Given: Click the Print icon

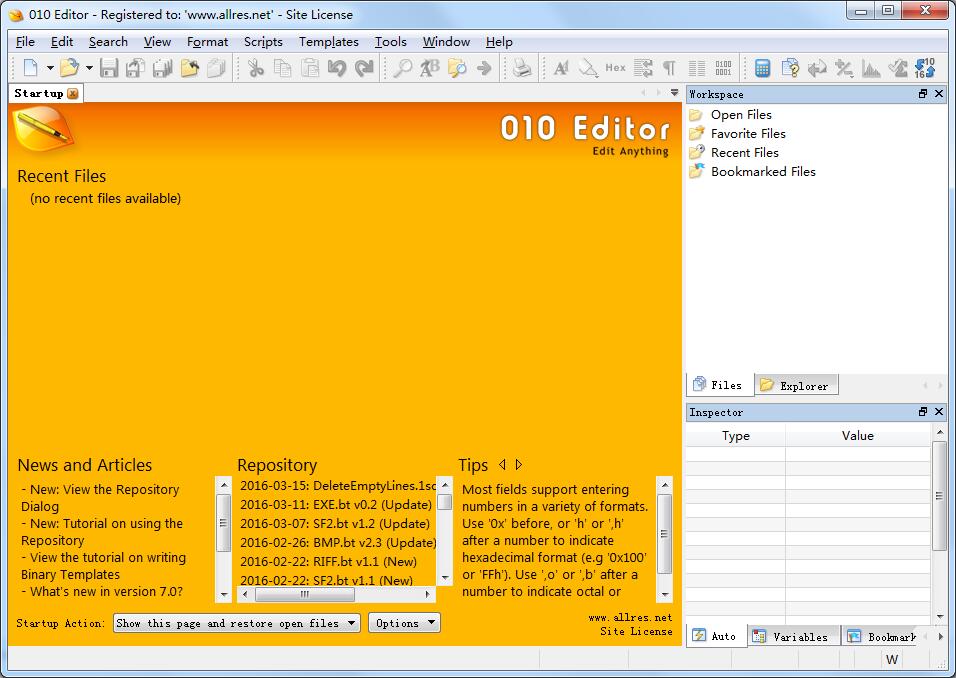Looking at the screenshot, I should (x=522, y=68).
